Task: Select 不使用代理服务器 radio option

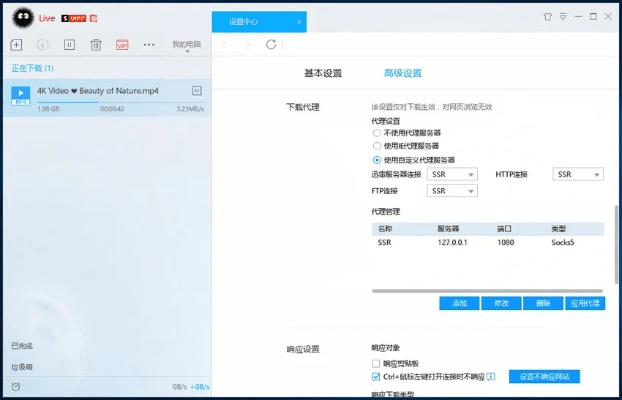Action: tap(377, 132)
